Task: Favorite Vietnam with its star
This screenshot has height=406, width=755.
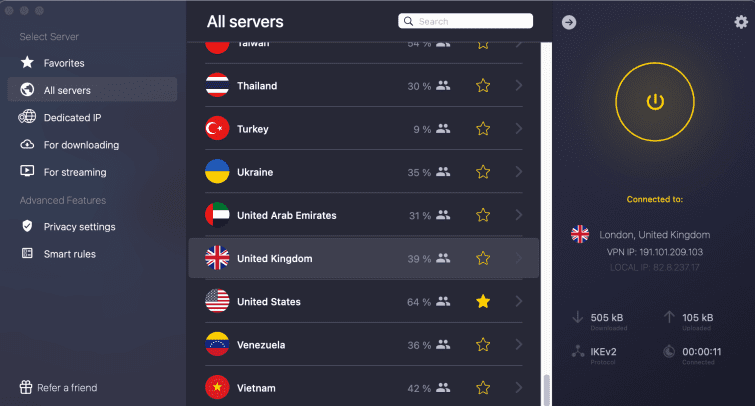Action: [x=483, y=388]
